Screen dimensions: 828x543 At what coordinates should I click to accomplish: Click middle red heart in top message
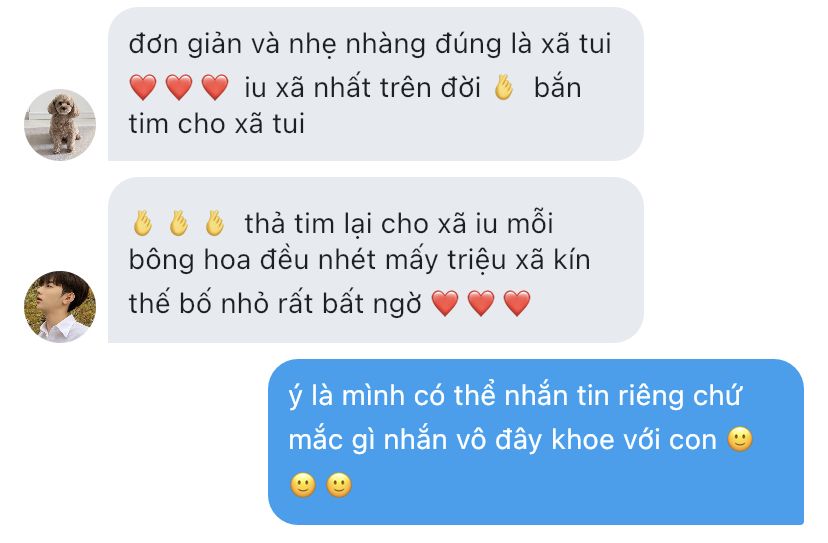click(x=179, y=87)
